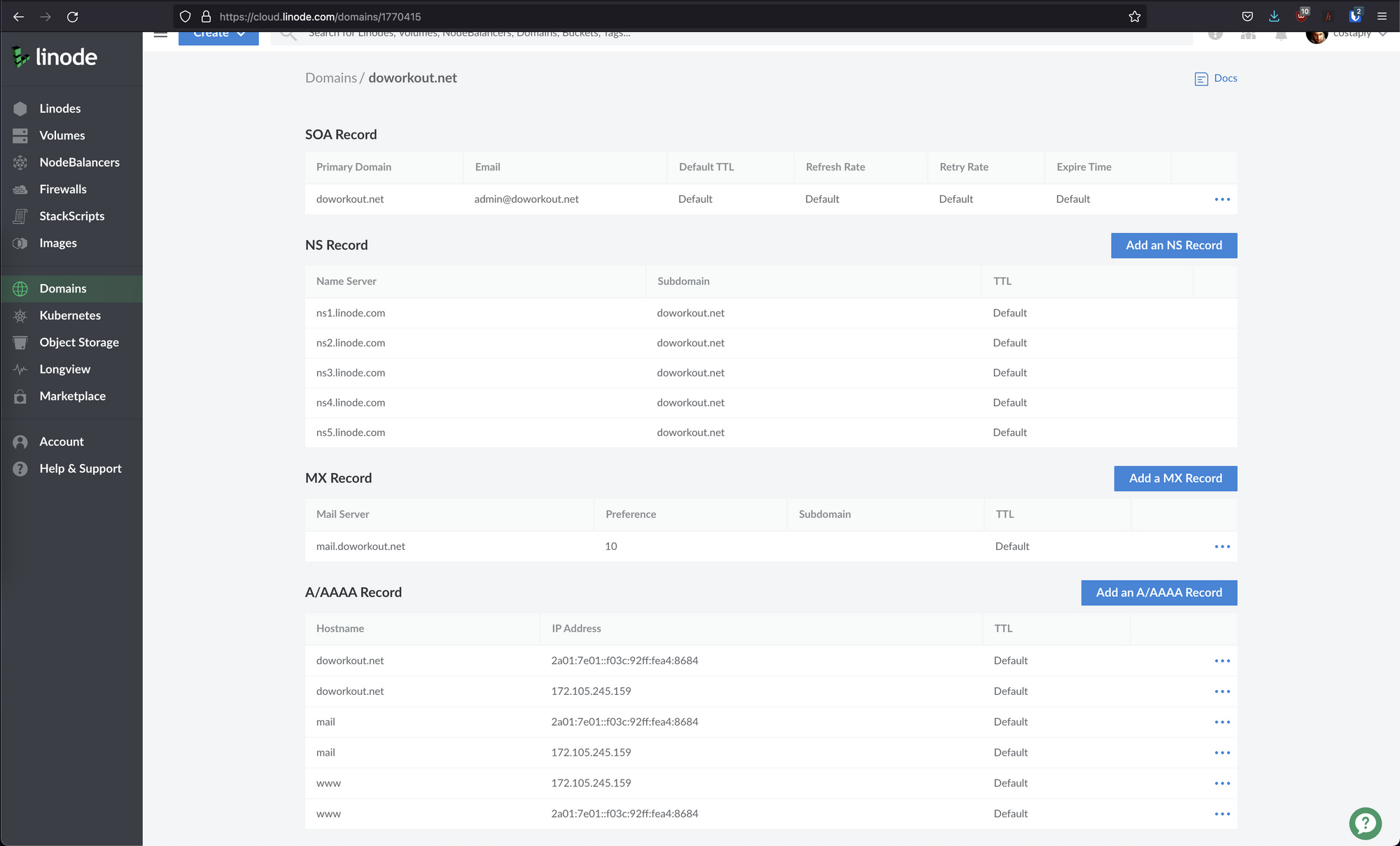Image resolution: width=1400 pixels, height=846 pixels.
Task: Open help chat bubble icon
Action: pos(1365,824)
